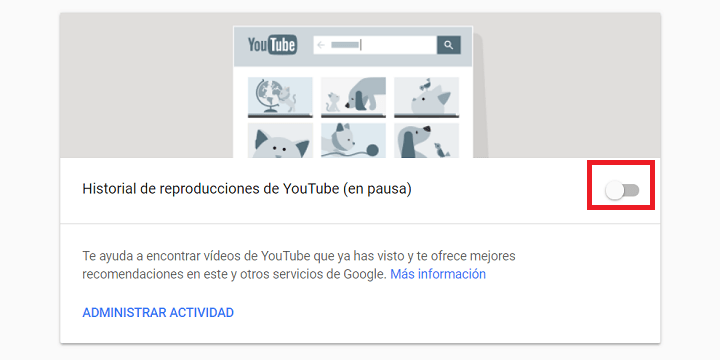Viewport: 720px width, 360px height.
Task: Click 'Historial de reproducciones de YouTube (en pausa)' heading
Action: (x=247, y=189)
